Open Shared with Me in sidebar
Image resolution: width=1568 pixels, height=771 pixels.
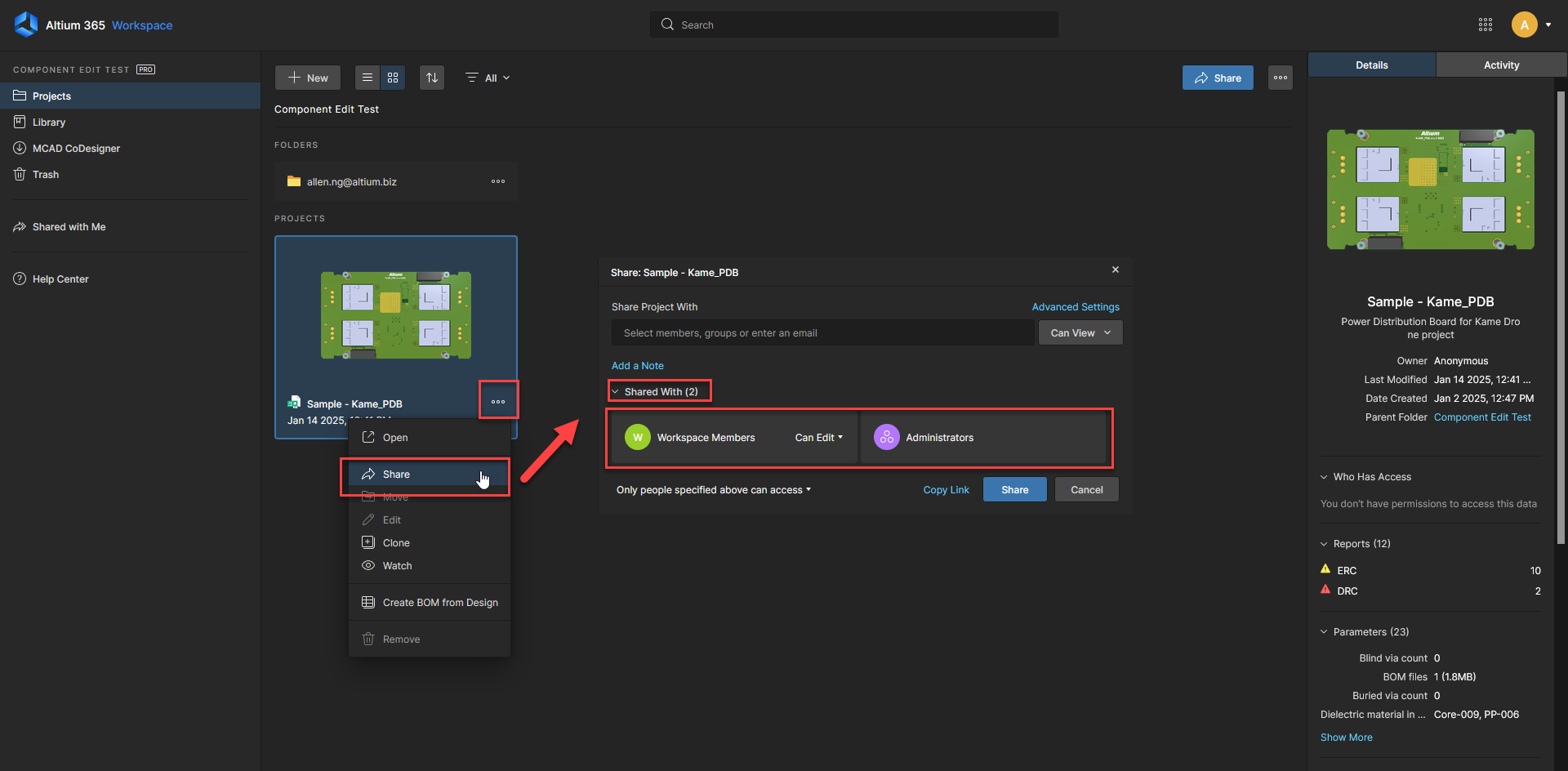pyautogui.click(x=131, y=226)
